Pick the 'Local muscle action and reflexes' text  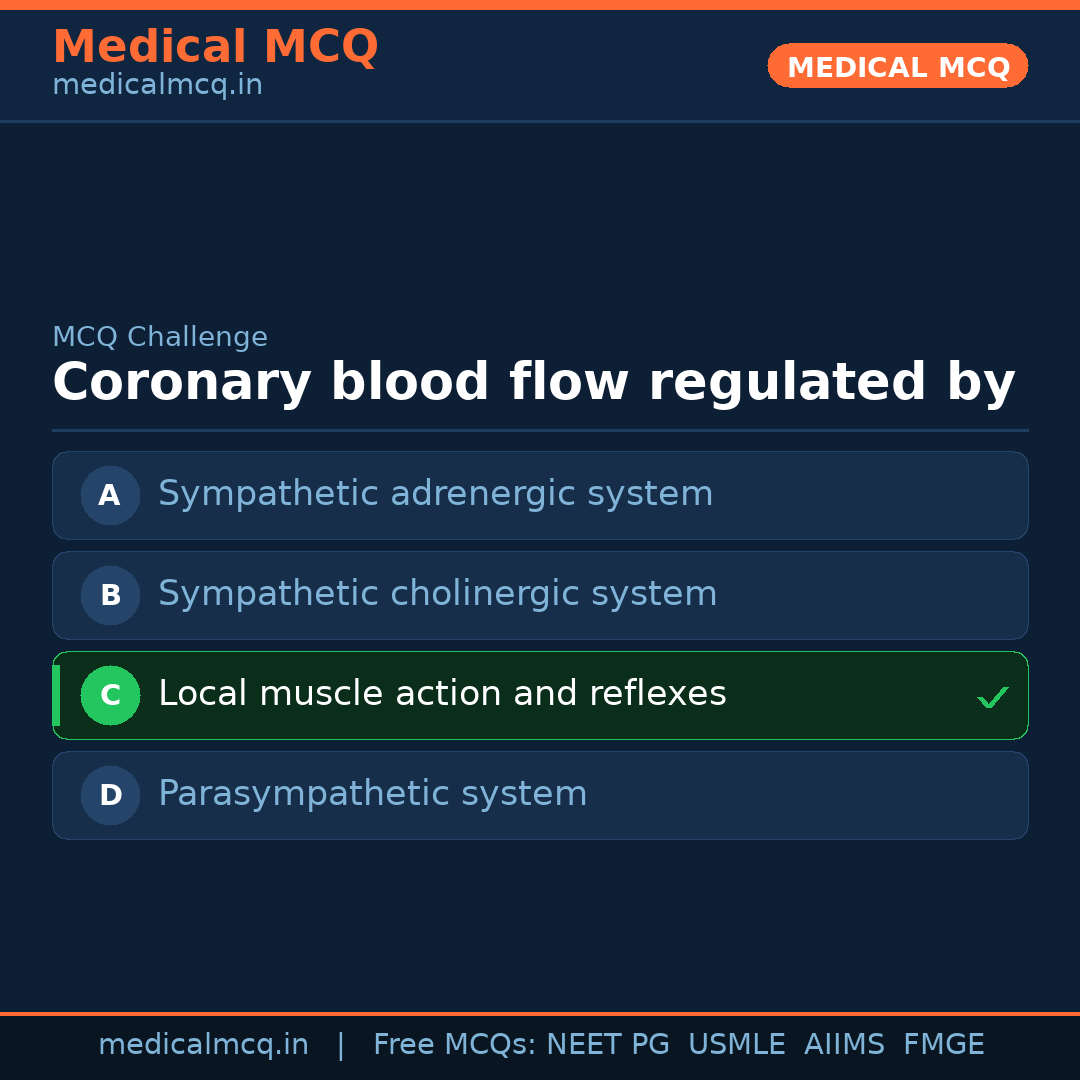pyautogui.click(x=442, y=694)
